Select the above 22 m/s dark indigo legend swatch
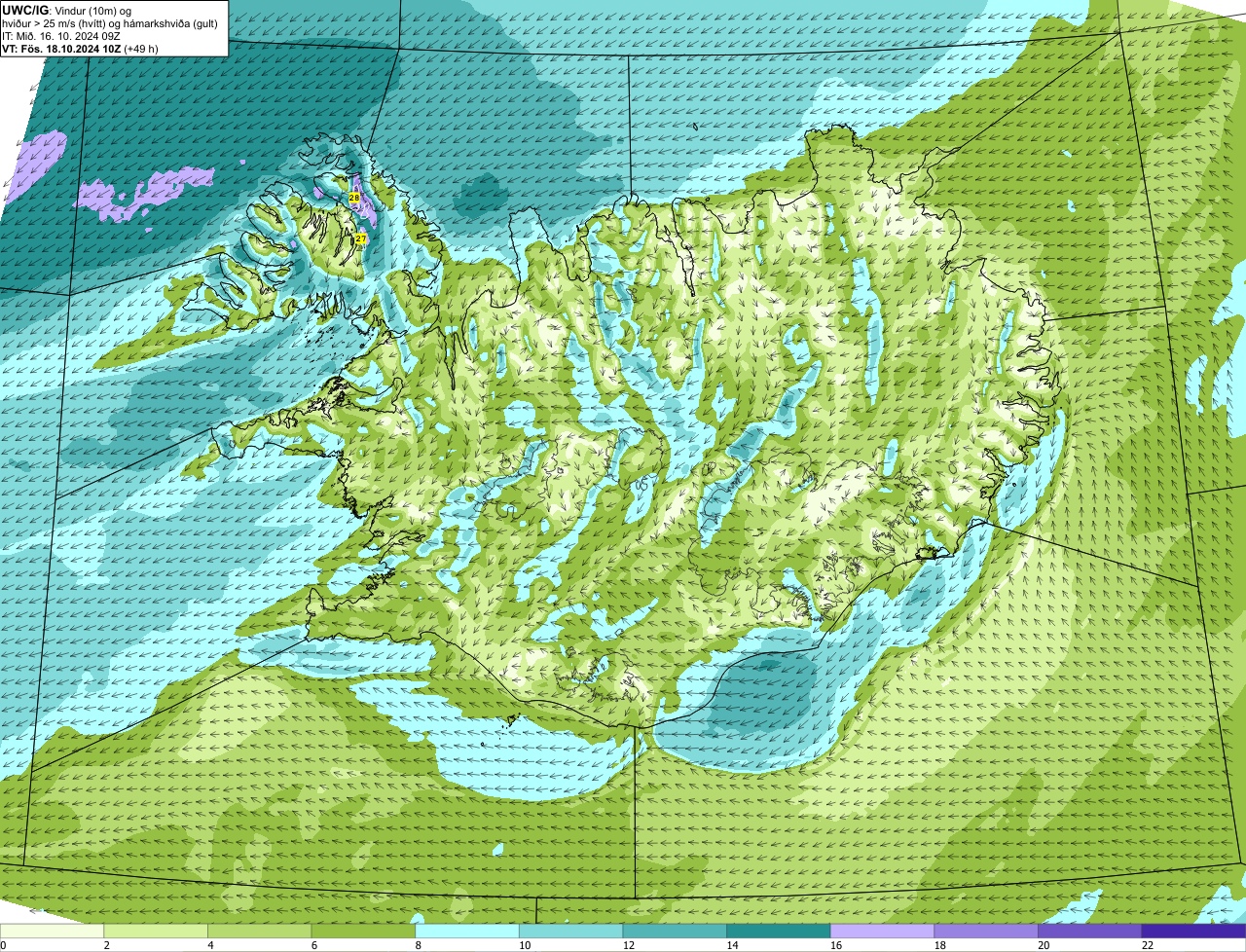This screenshot has height=952, width=1246. coord(1193,932)
